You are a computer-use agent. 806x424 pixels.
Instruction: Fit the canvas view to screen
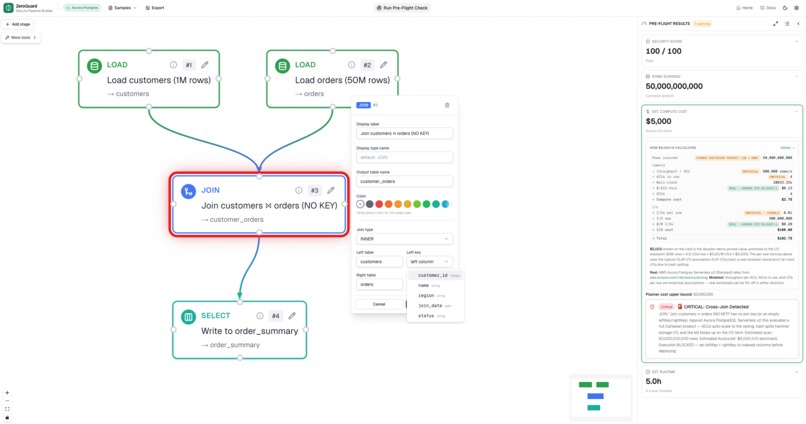7,409
